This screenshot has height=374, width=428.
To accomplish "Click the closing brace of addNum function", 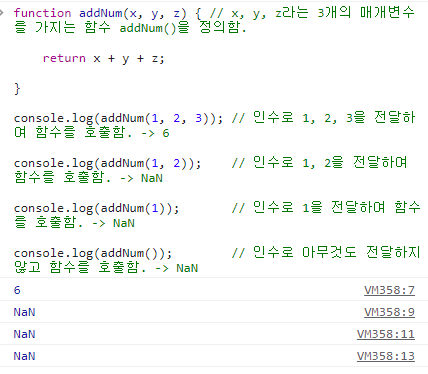I will pos(17,89).
